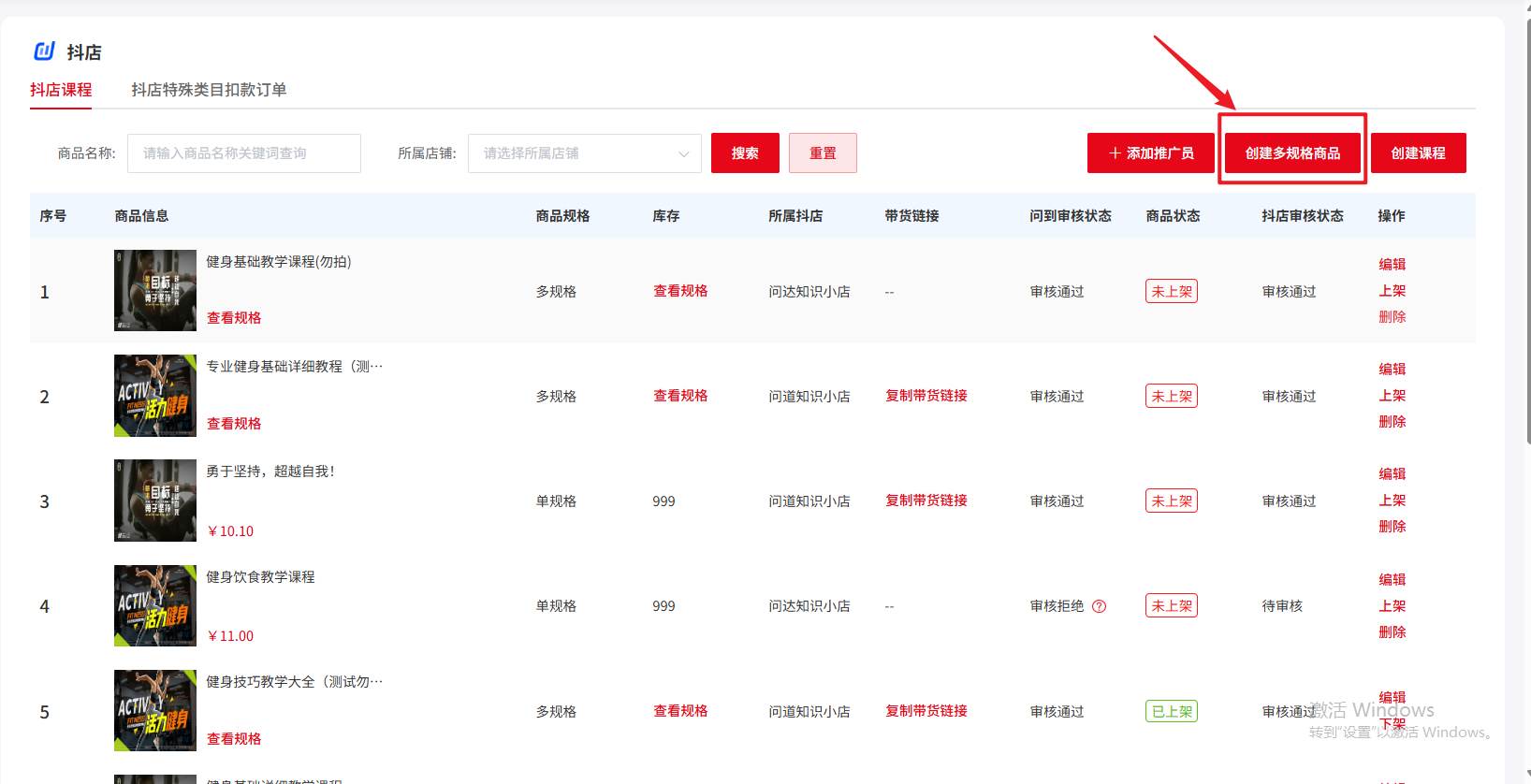Open thumbnail of 专业健身基础详细教程
This screenshot has height=784, width=1531.
pyautogui.click(x=155, y=396)
